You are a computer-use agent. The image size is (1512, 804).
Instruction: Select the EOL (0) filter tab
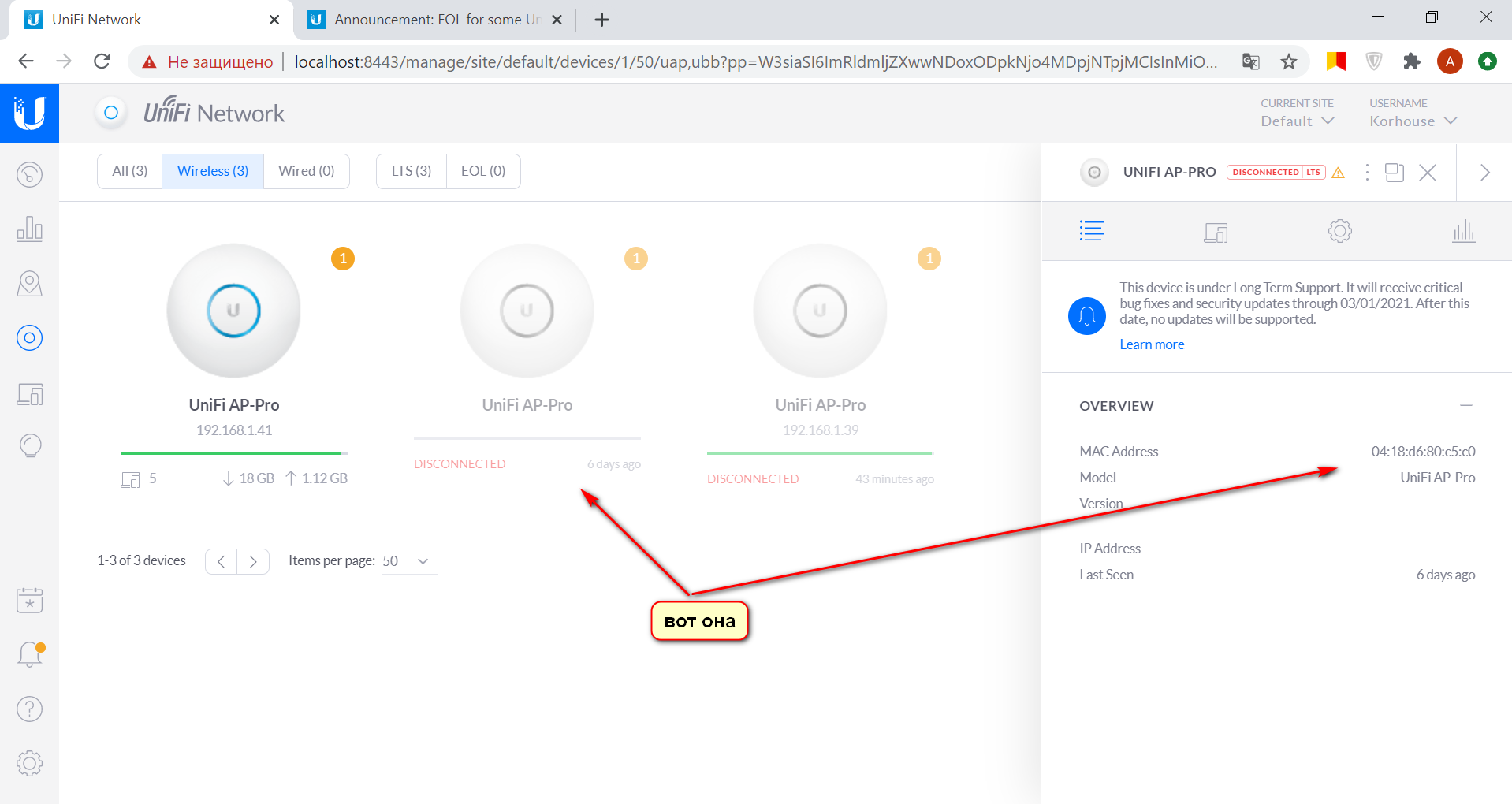[x=483, y=171]
